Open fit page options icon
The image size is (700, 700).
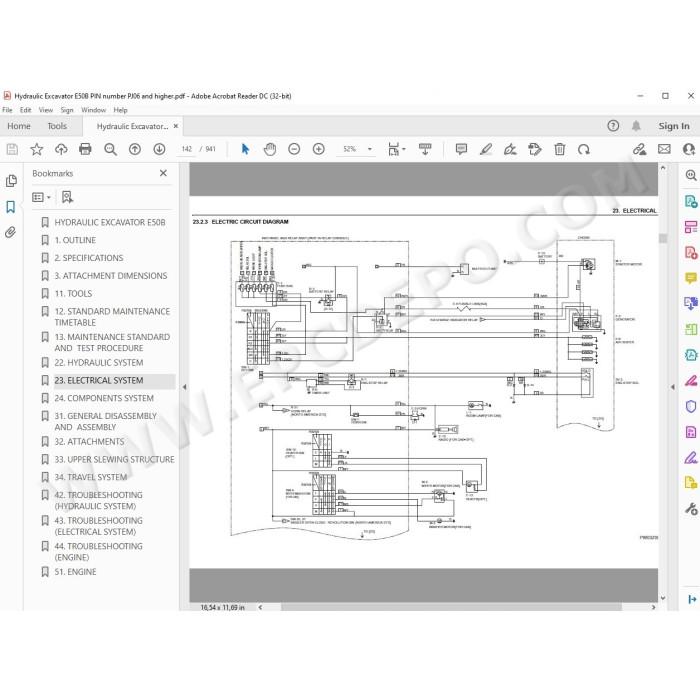[x=394, y=149]
